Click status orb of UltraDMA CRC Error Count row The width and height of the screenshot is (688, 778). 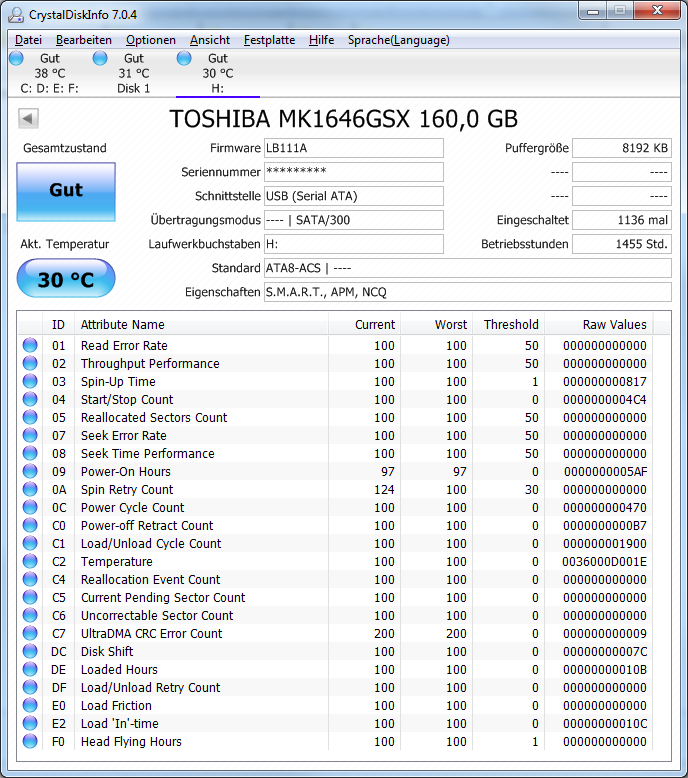click(30, 634)
